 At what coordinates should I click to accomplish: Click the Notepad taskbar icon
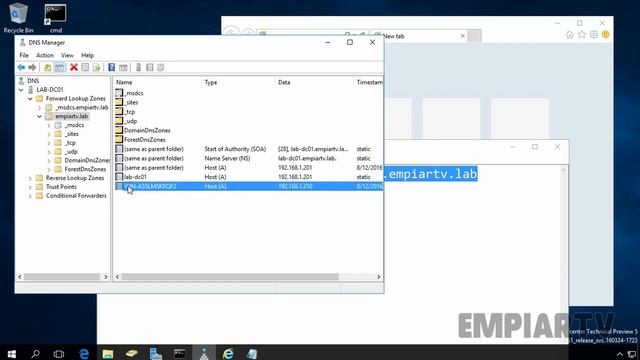pos(252,353)
